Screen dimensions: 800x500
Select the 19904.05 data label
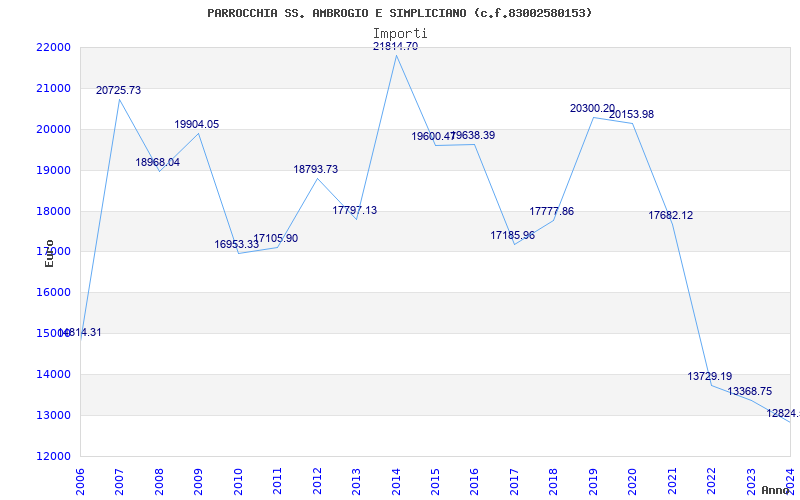pos(196,124)
